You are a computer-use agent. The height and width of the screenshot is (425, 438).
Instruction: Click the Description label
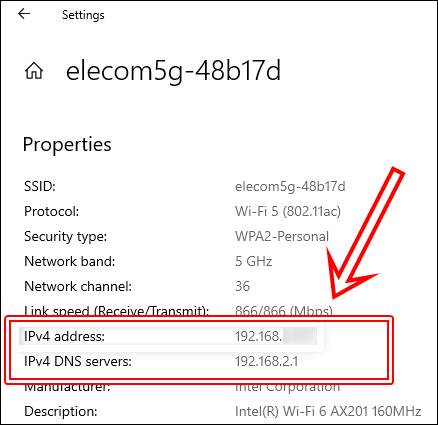(61, 411)
